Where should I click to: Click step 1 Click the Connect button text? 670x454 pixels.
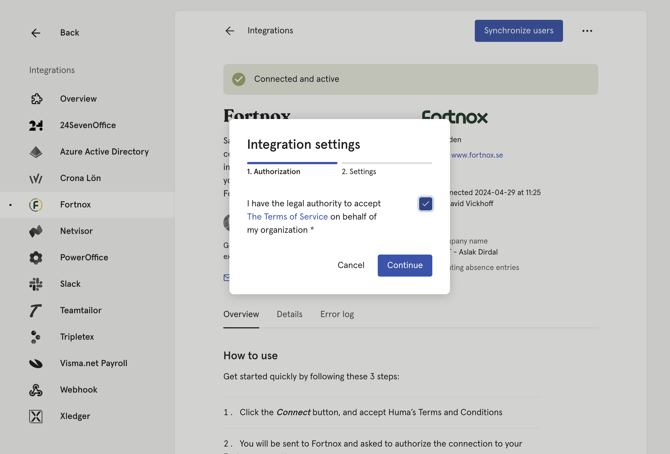370,413
